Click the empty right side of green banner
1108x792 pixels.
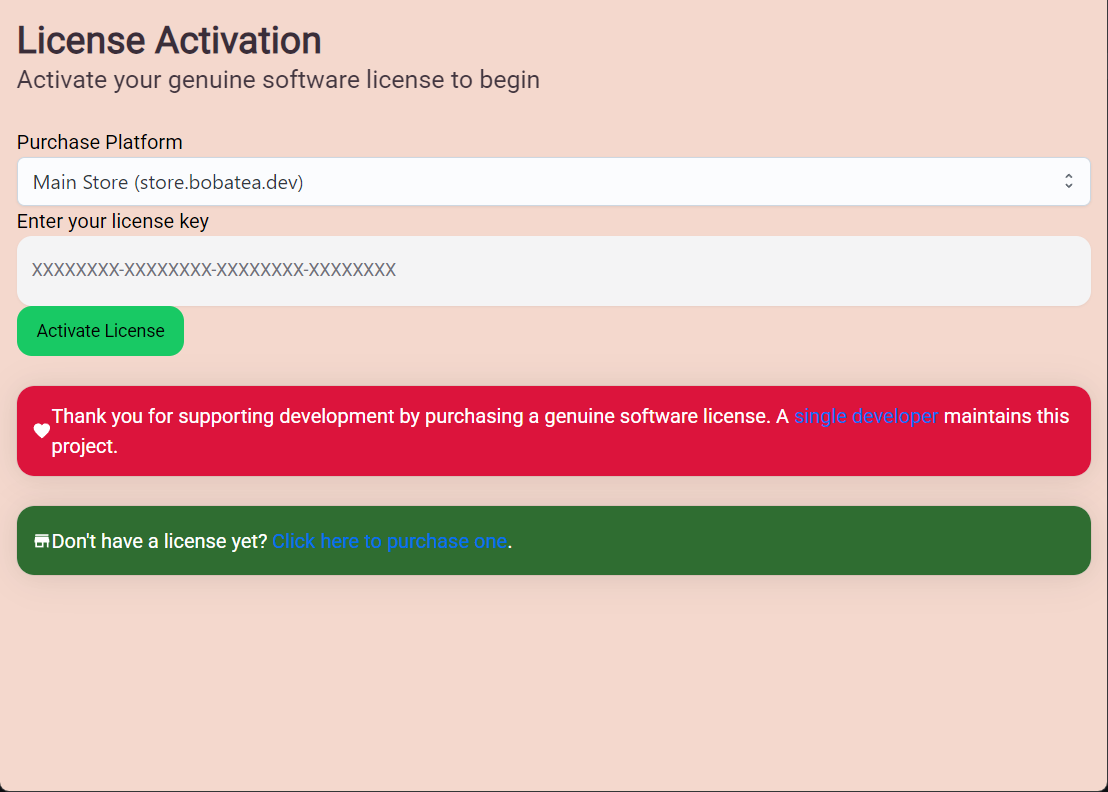tap(850, 541)
